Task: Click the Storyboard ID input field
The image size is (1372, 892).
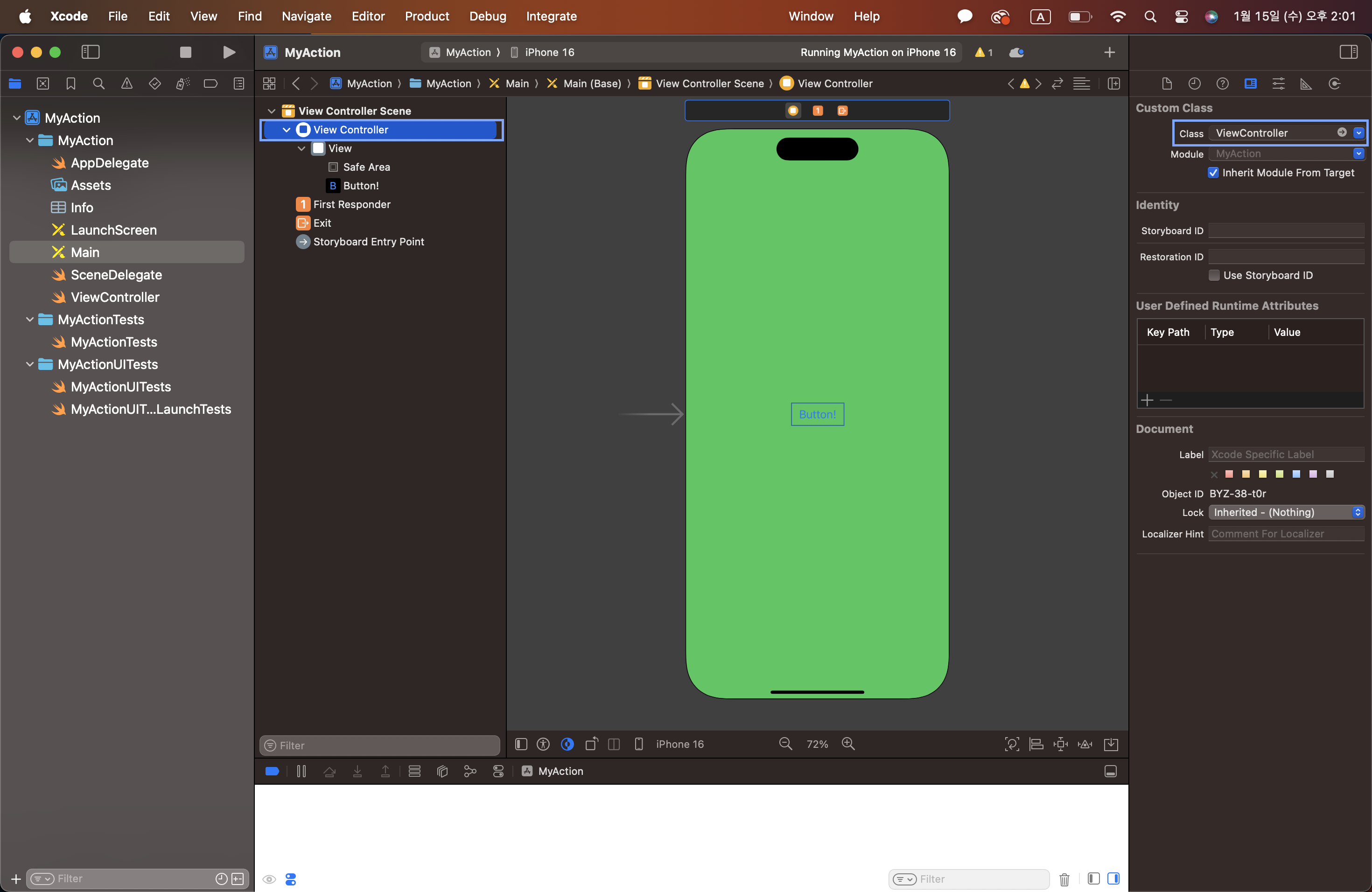Action: (1286, 230)
